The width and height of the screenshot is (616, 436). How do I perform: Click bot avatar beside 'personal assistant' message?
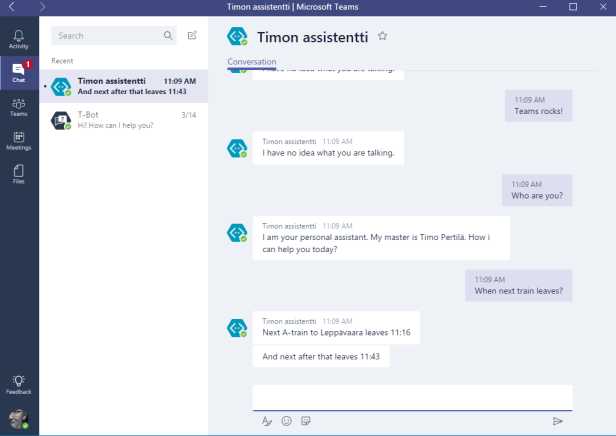237,233
